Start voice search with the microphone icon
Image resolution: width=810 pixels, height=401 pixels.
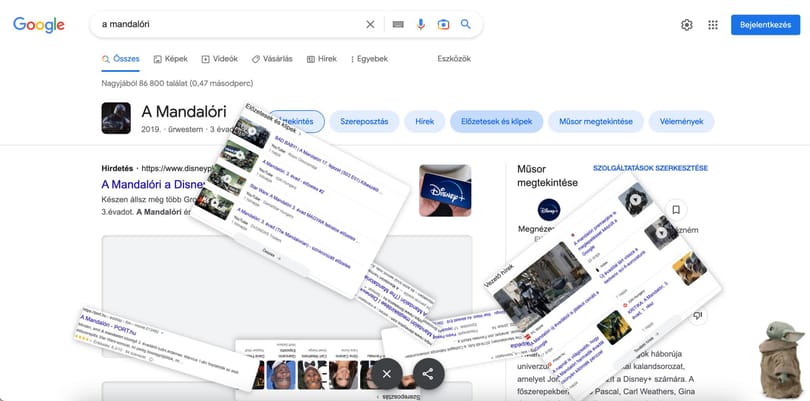point(421,24)
